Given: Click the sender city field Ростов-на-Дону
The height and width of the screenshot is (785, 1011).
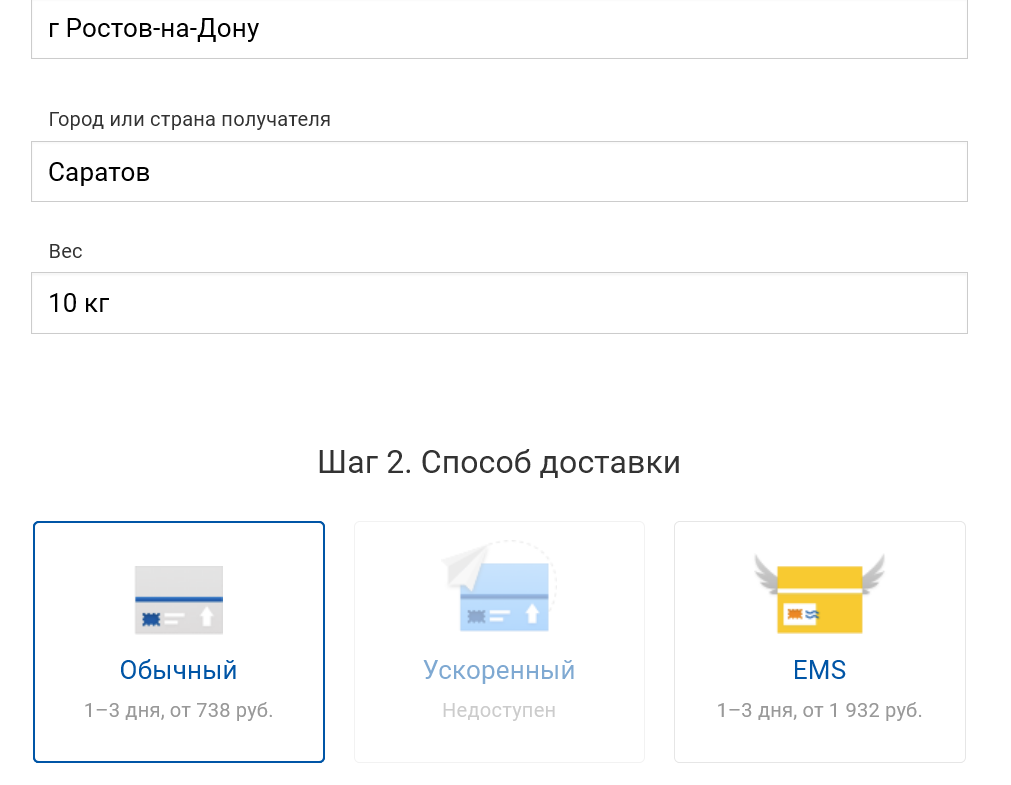Looking at the screenshot, I should click(x=499, y=29).
